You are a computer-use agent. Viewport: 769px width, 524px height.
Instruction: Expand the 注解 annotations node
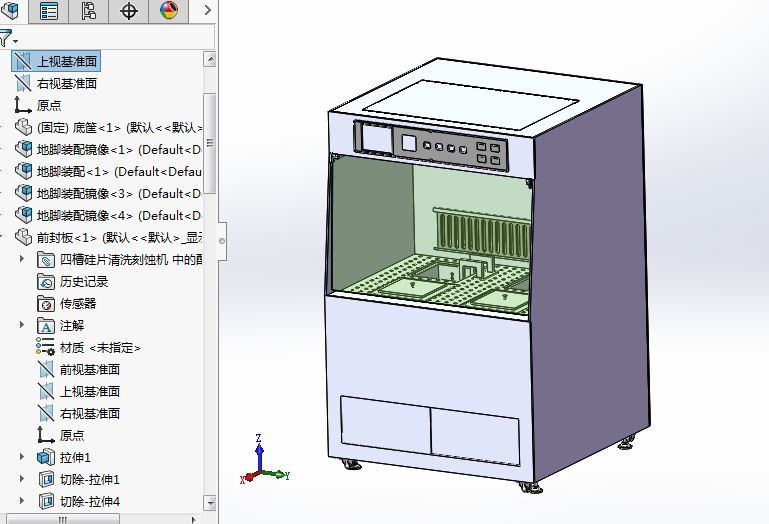tap(22, 325)
